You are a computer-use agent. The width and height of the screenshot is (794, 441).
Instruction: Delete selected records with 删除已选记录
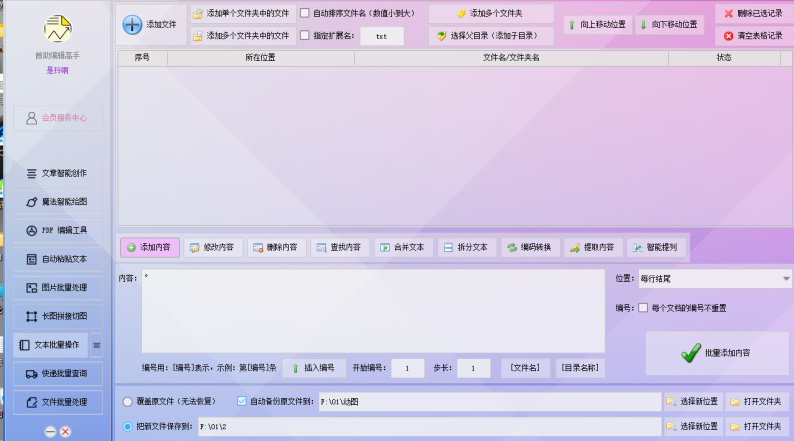(x=755, y=13)
